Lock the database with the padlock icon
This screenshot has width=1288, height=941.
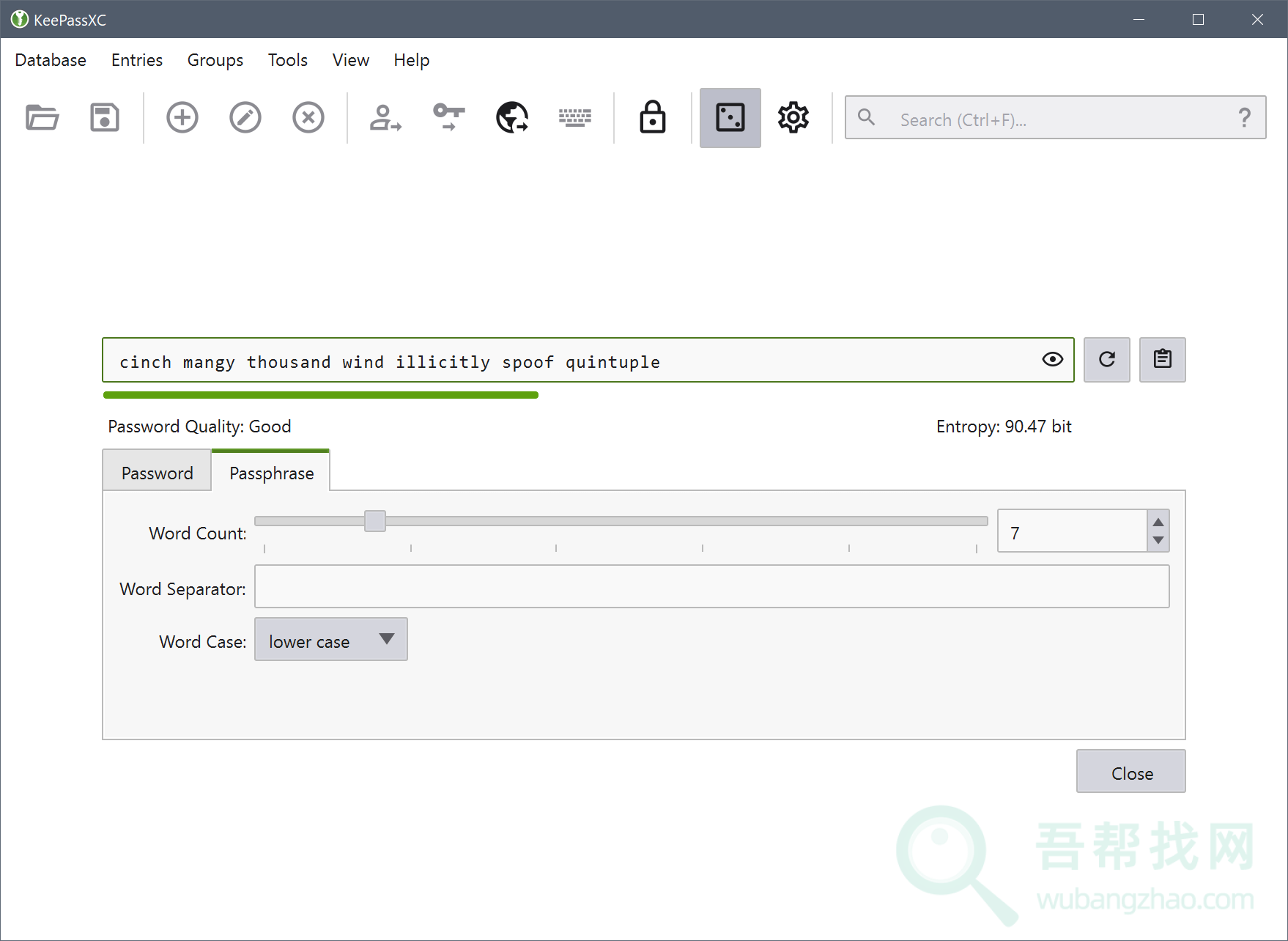pos(653,117)
